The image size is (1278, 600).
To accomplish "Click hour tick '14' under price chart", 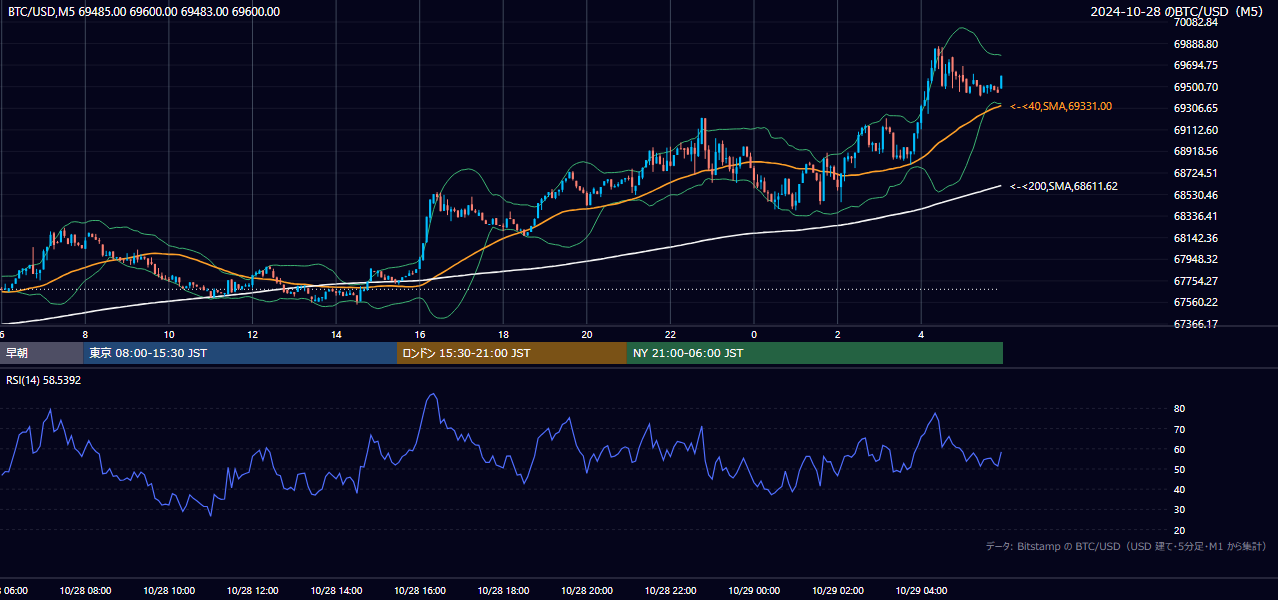I will tap(336, 334).
